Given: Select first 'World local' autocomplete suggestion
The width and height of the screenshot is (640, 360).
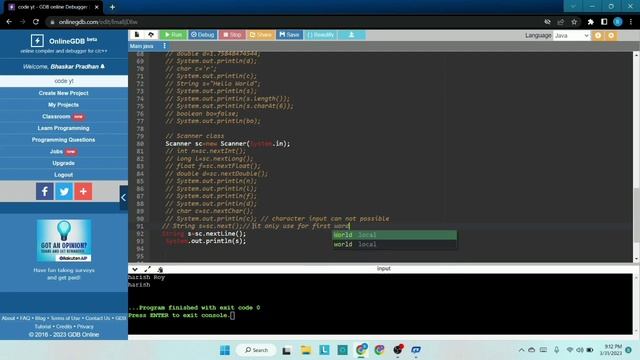Looking at the screenshot, I should 395,235.
